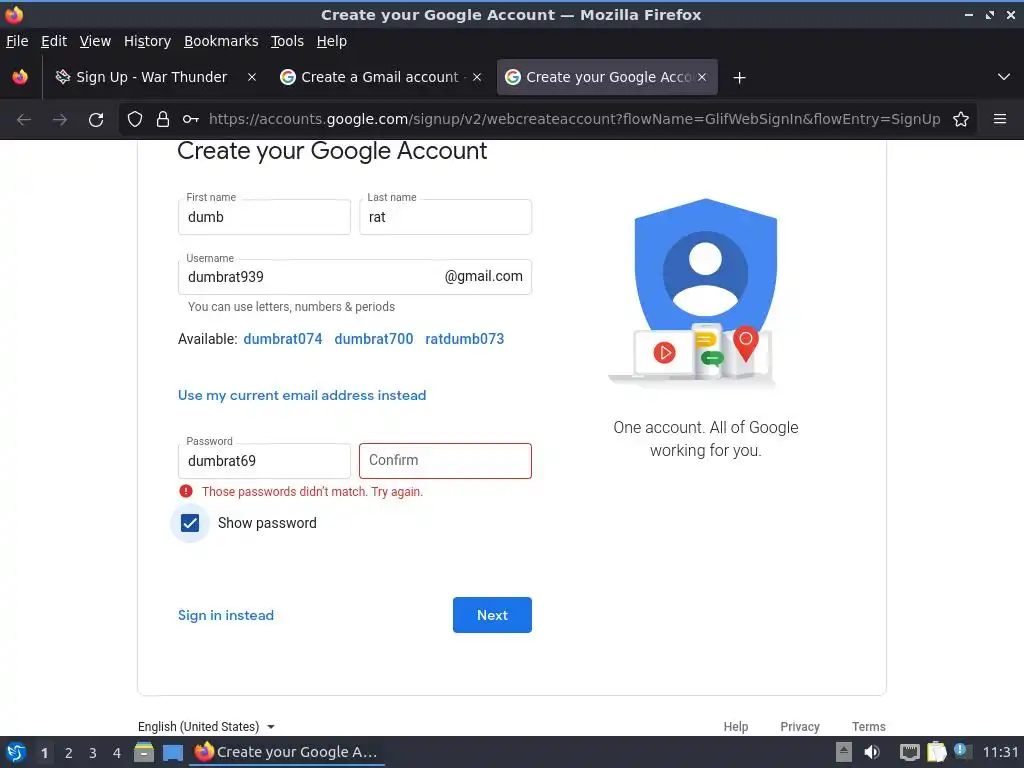This screenshot has width=1024, height=768.
Task: Bookmark this page with the star
Action: pyautogui.click(x=961, y=120)
